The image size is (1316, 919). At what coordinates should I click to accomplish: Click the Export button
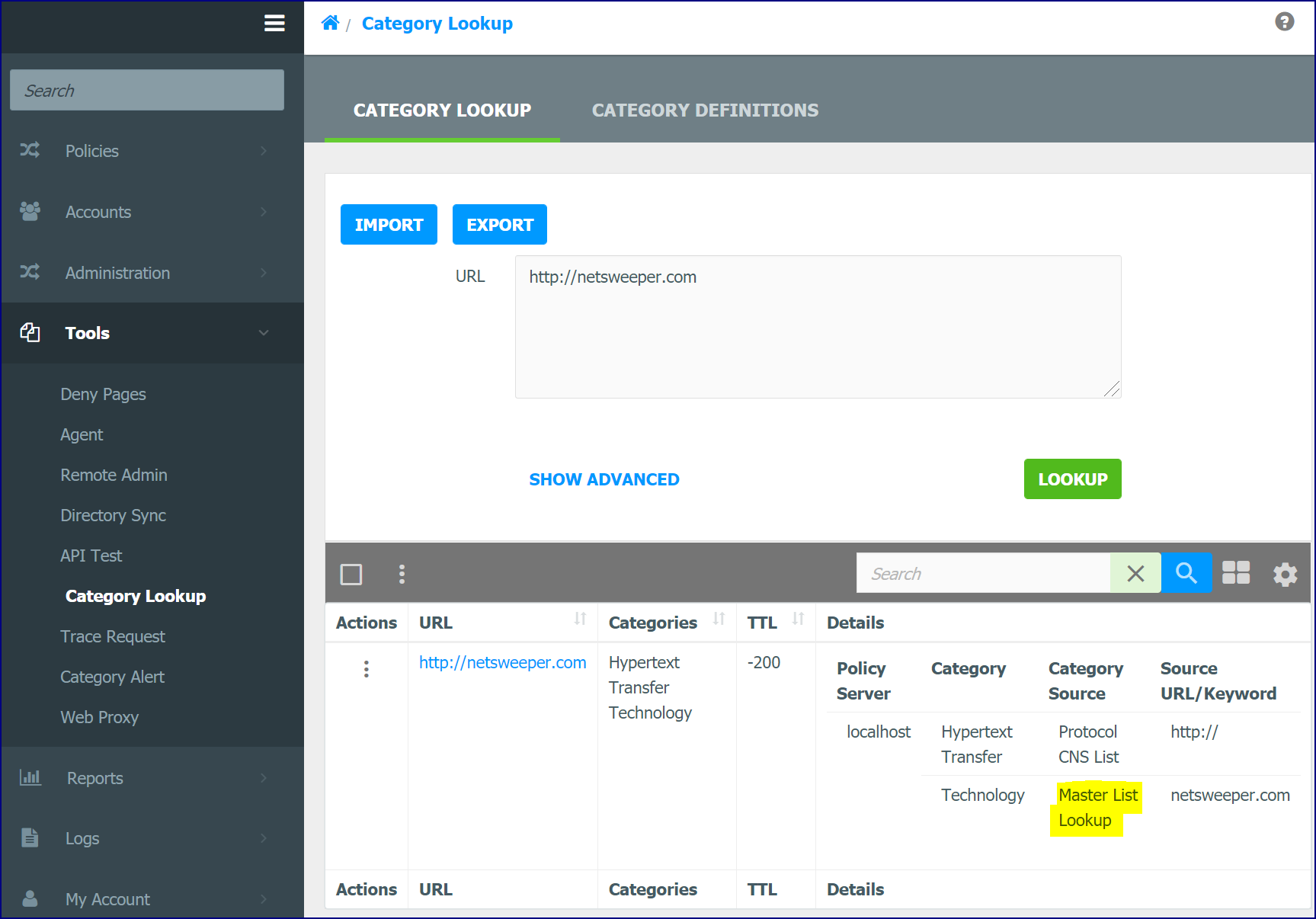[x=500, y=225]
